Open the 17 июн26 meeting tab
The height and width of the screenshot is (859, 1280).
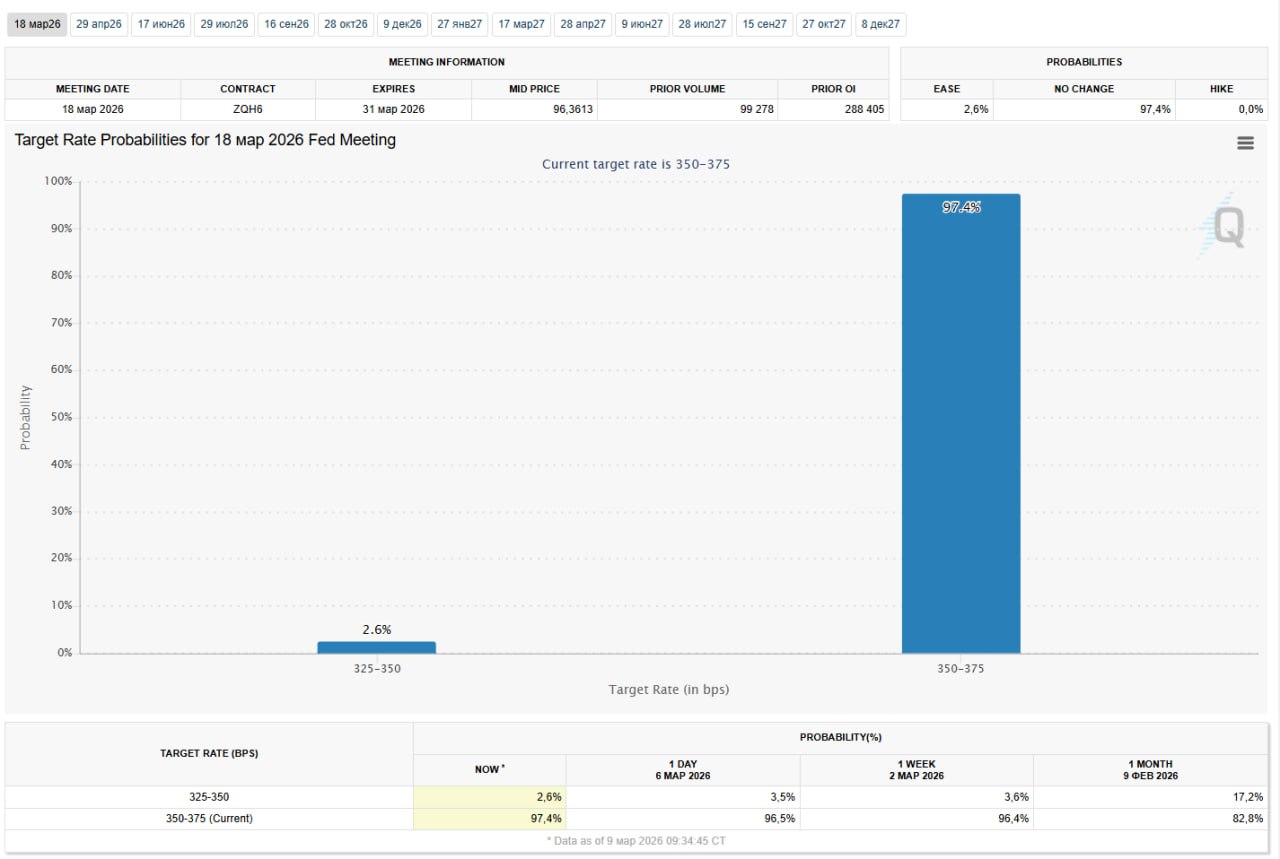161,24
